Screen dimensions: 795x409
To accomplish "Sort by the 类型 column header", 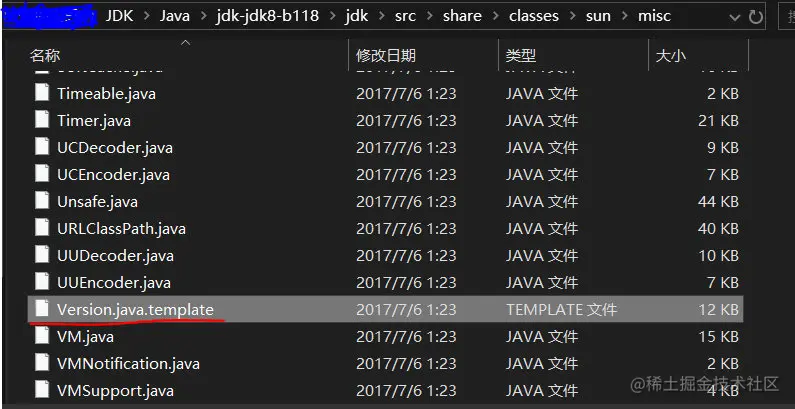I will point(520,55).
